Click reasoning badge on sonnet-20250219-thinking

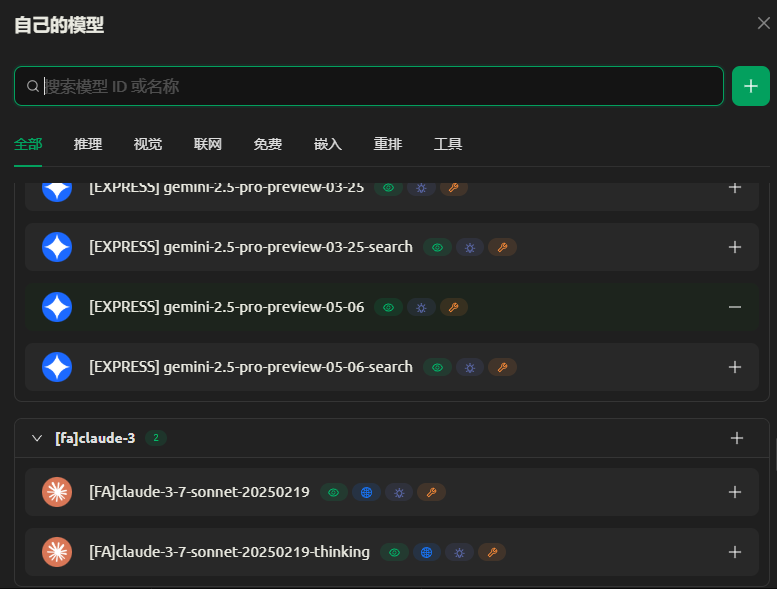(x=459, y=552)
